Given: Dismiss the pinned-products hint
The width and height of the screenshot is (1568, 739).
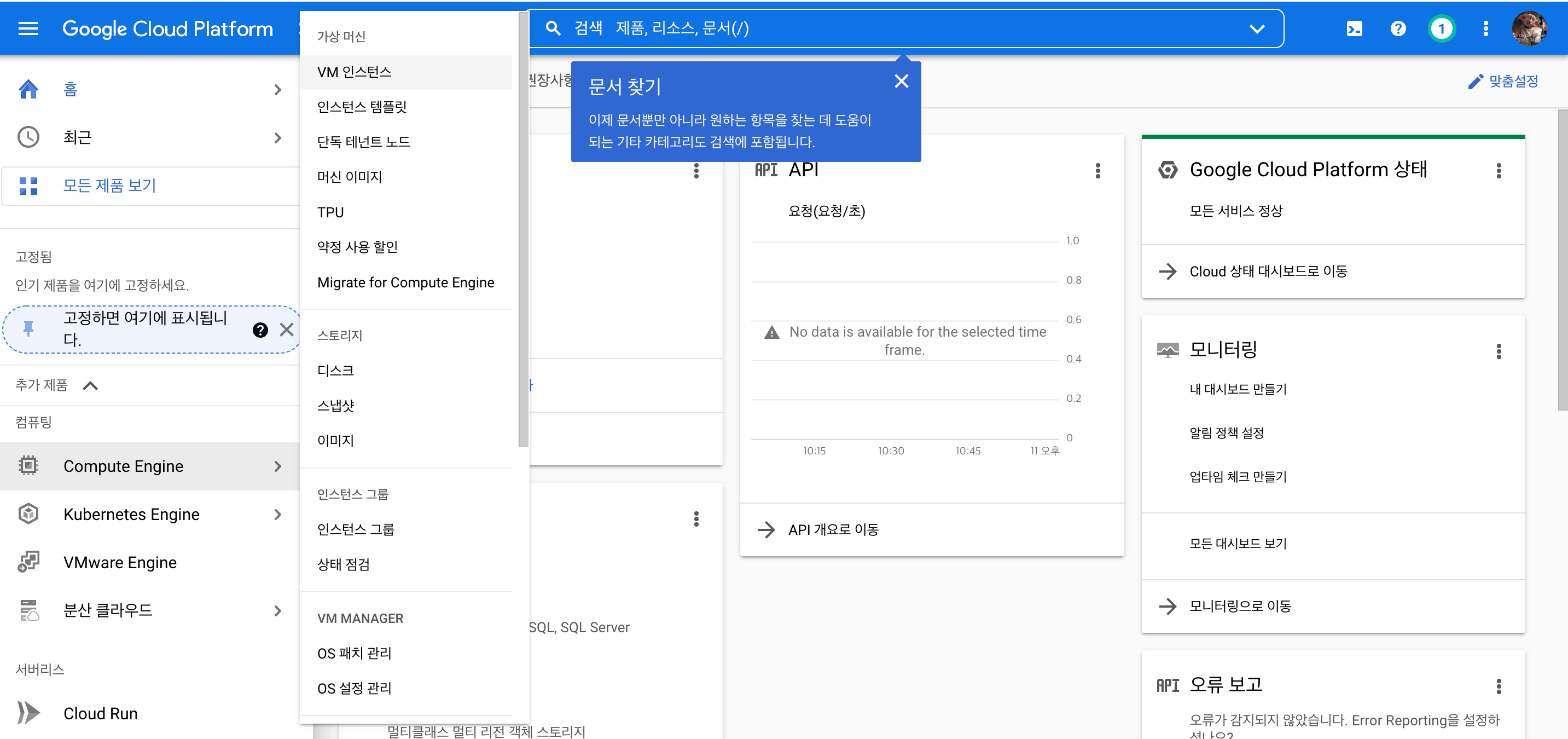Looking at the screenshot, I should 286,330.
